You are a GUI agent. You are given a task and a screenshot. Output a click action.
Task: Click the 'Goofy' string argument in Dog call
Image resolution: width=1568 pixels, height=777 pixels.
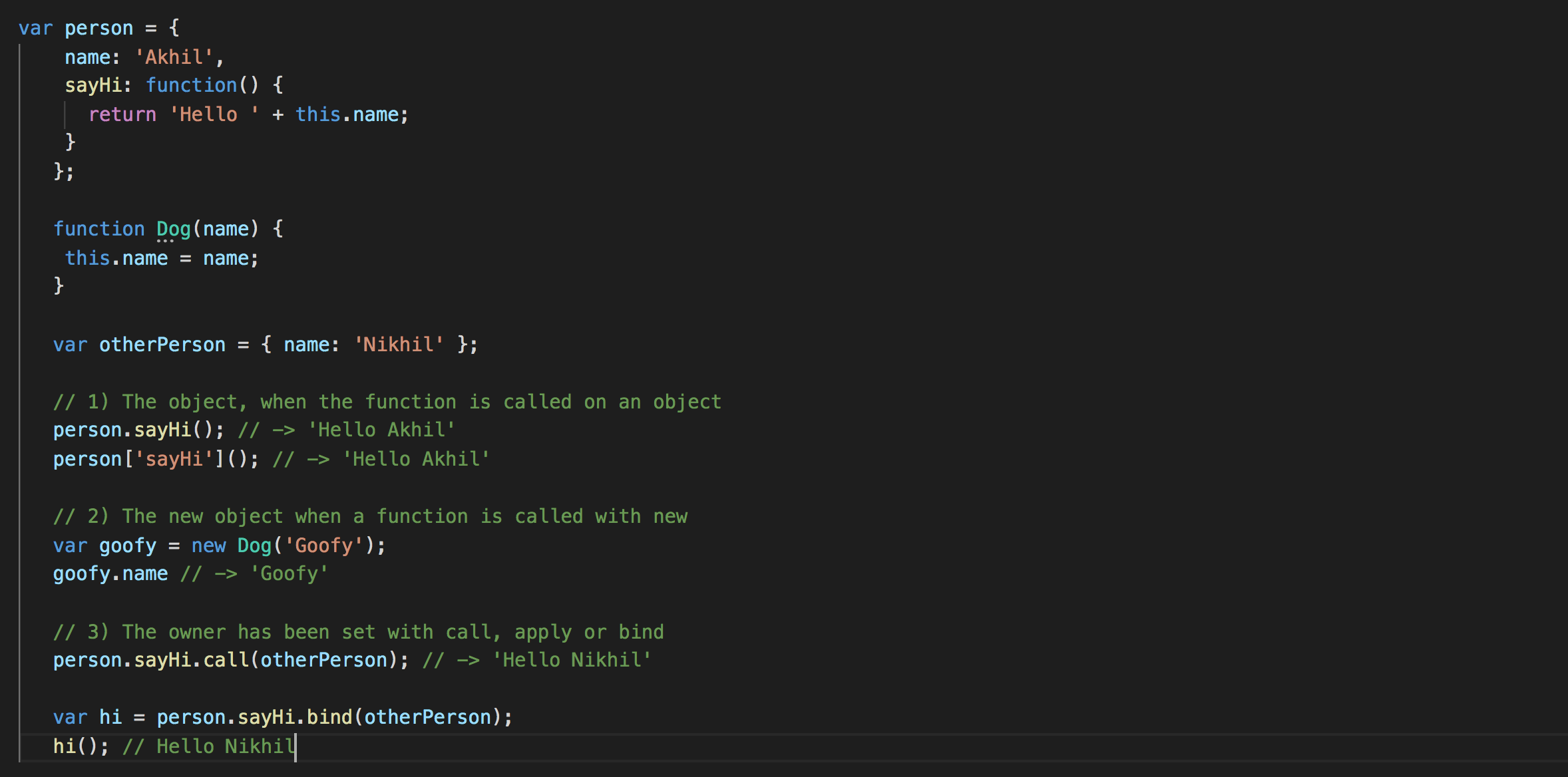324,545
